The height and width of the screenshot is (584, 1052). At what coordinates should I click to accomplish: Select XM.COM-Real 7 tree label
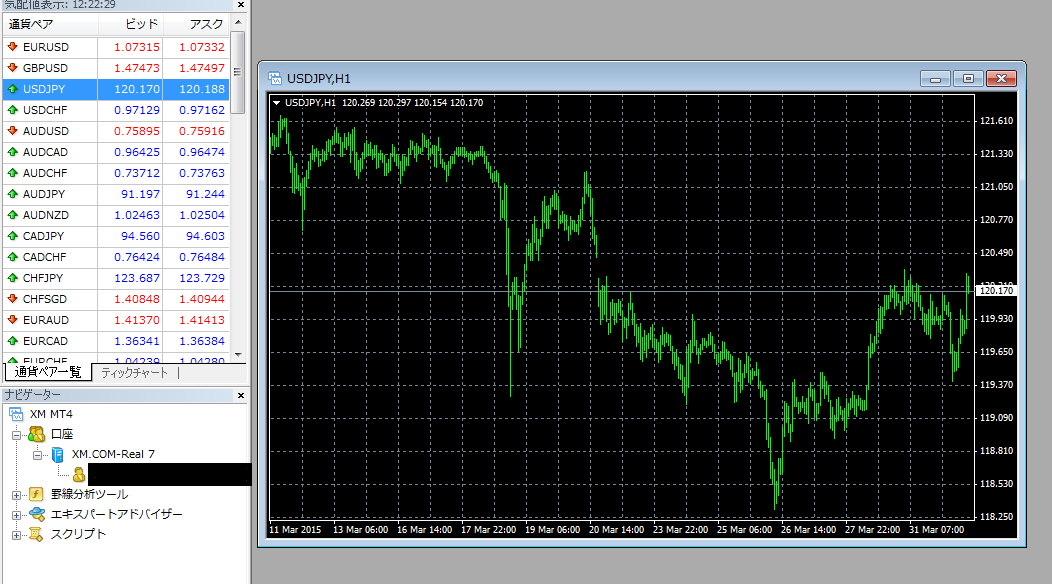[113, 454]
